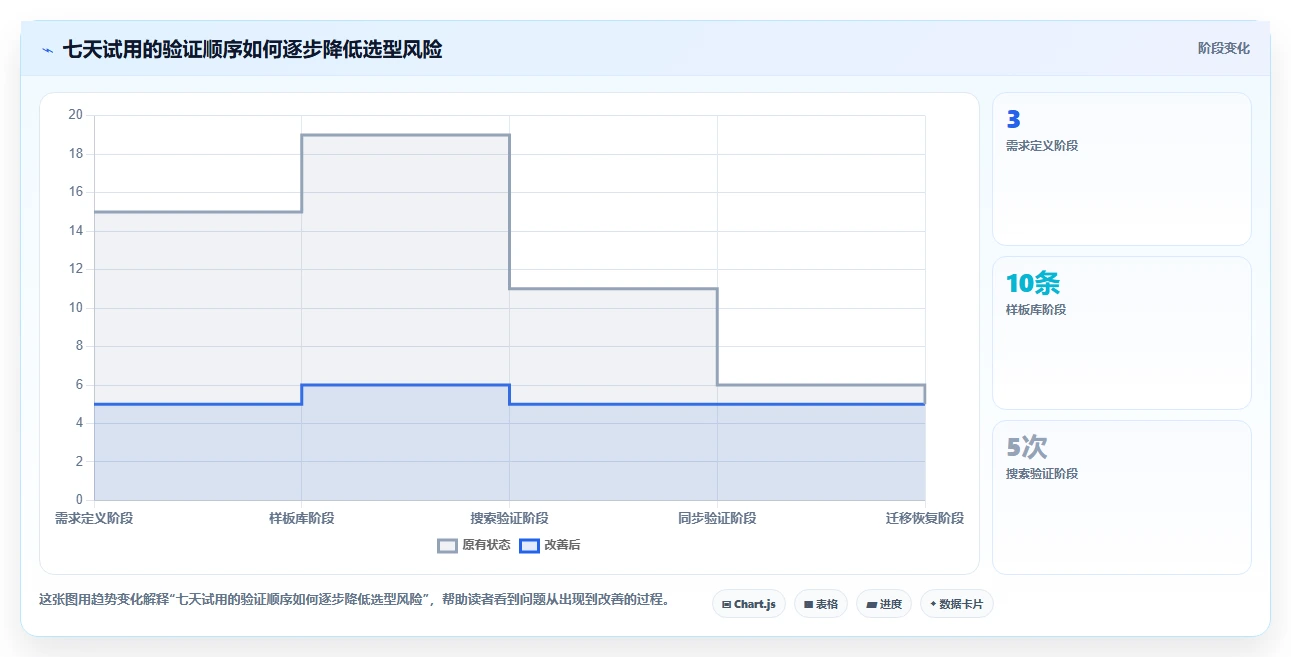Viewport: 1291px width, 657px height.
Task: Click x-axis label 同步验证阶段
Action: 717,518
